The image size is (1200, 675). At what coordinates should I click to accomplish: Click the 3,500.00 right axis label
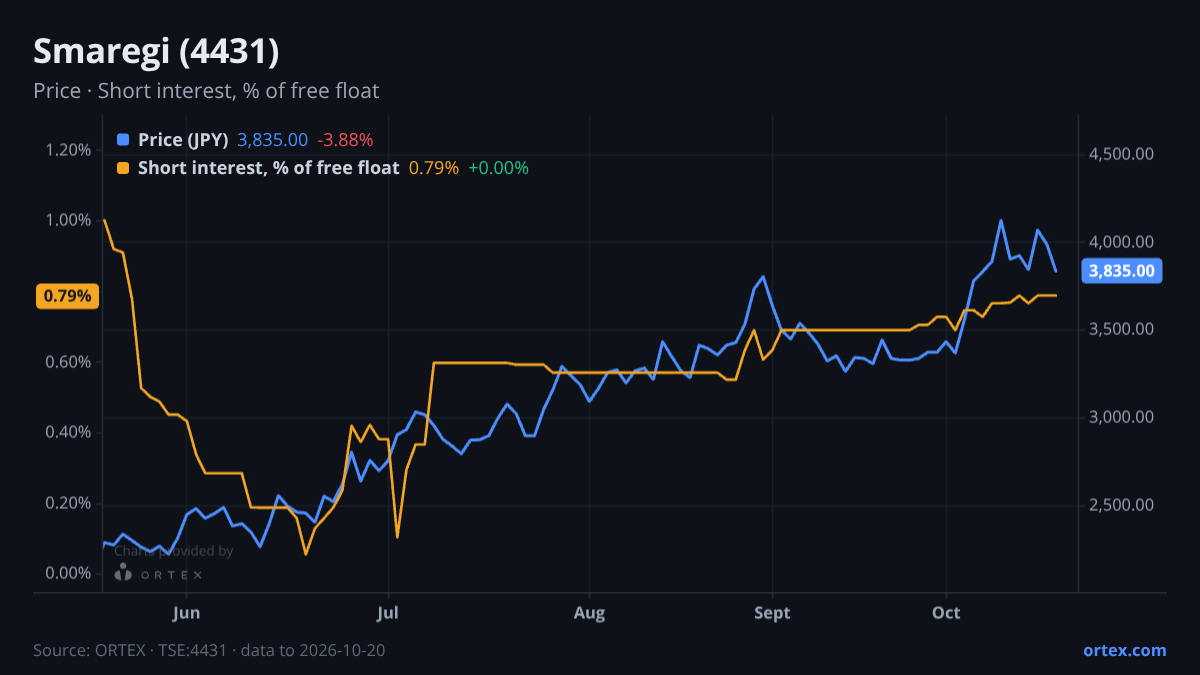click(x=1123, y=329)
